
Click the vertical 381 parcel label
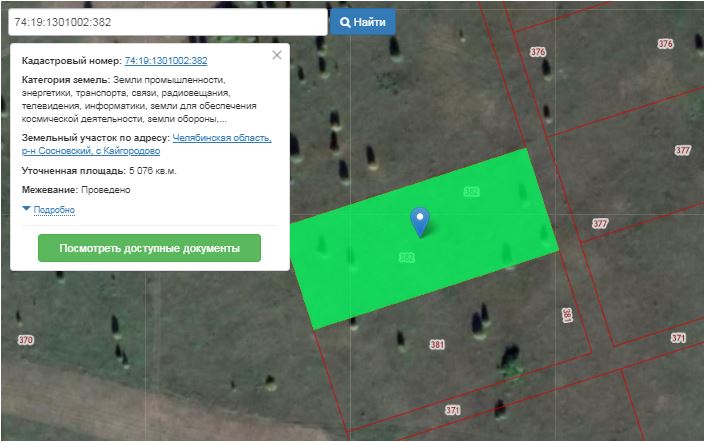click(x=566, y=316)
